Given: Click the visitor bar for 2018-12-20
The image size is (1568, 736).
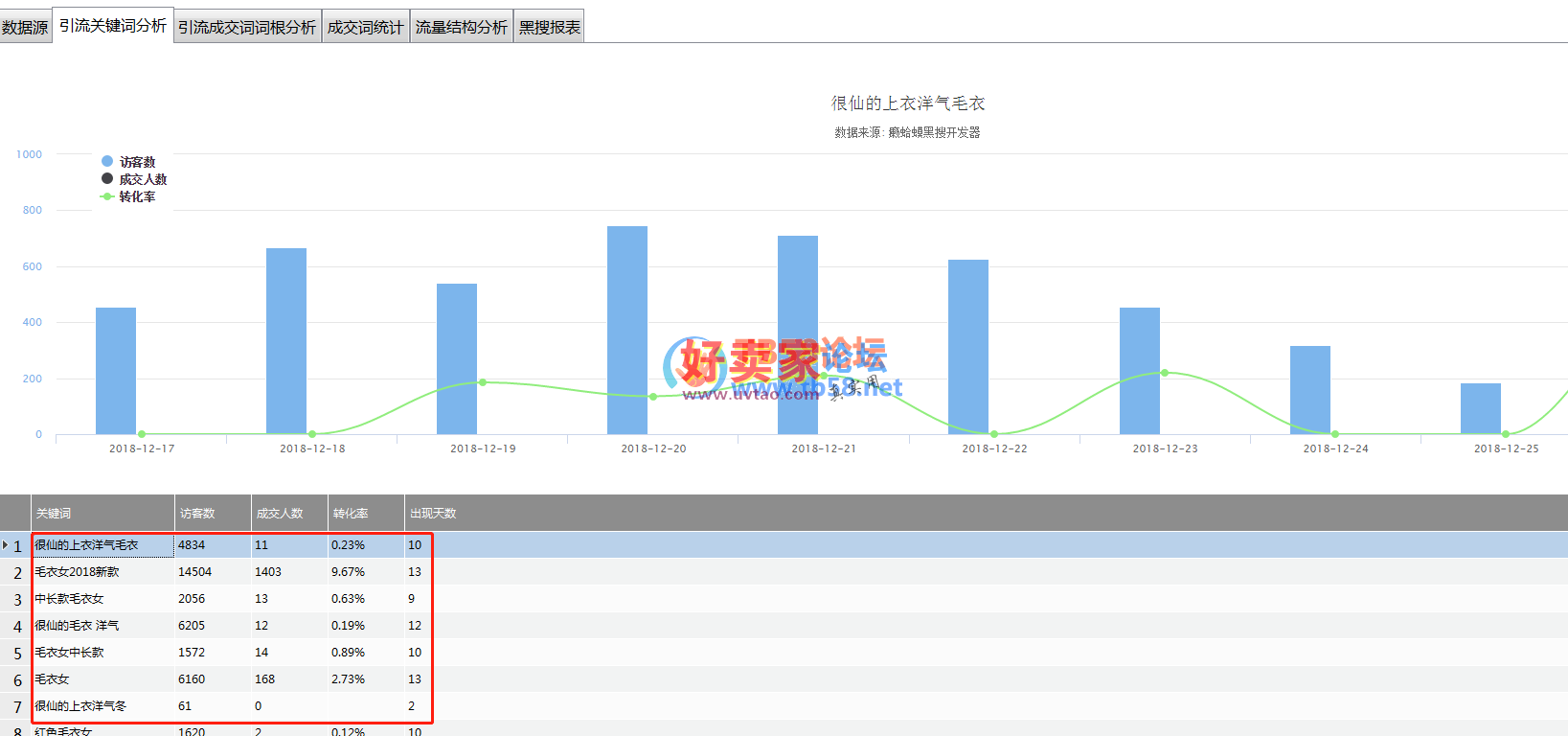Looking at the screenshot, I should 627,330.
